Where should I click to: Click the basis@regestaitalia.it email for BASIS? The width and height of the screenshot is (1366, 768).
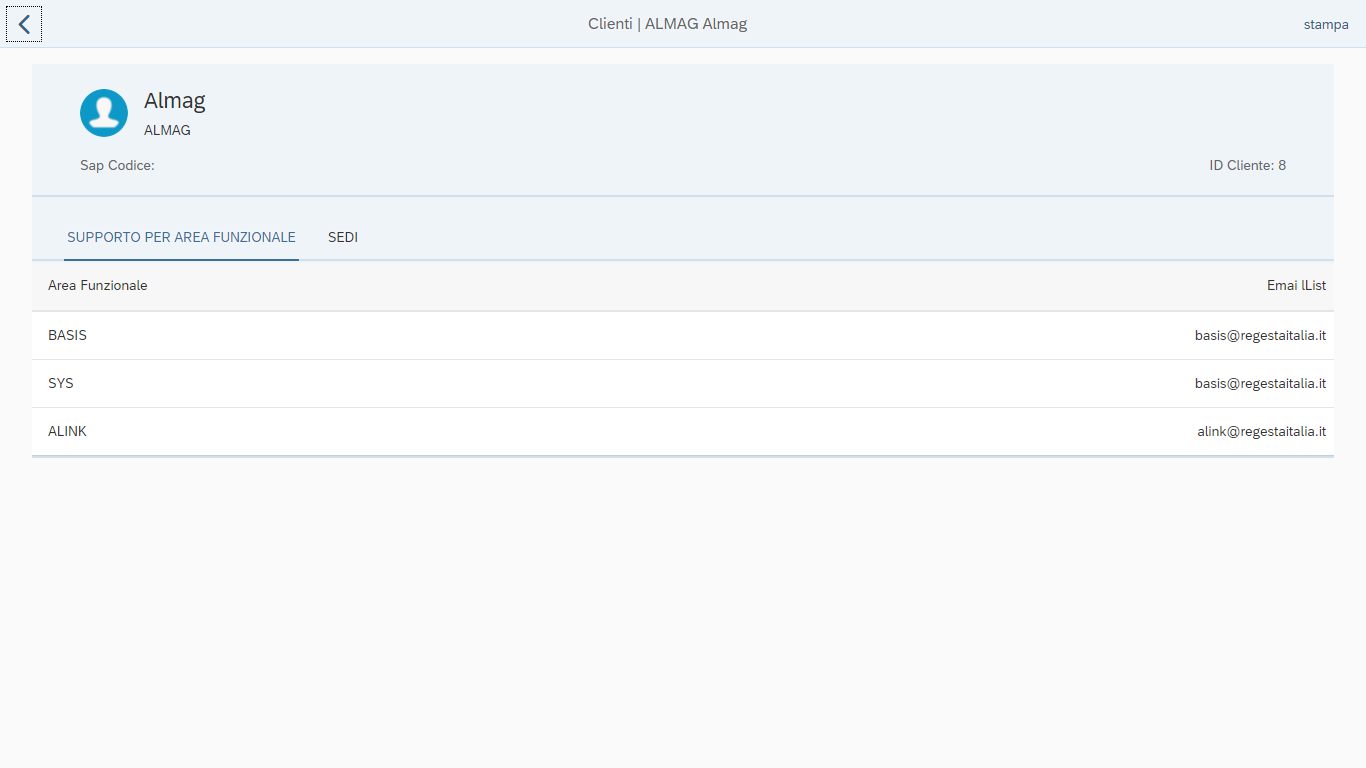pyautogui.click(x=1260, y=335)
